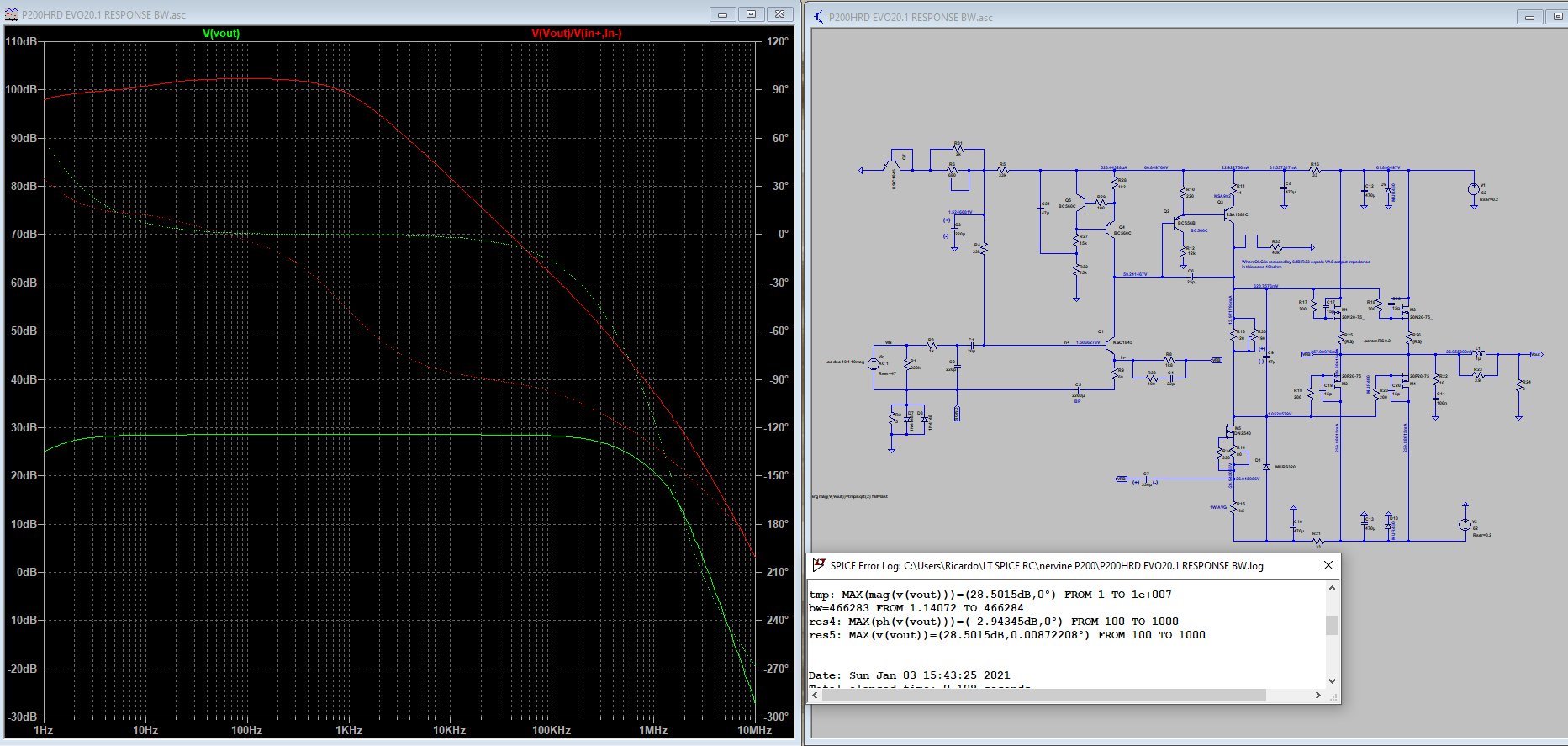The image size is (1568, 746).
Task: Select the R16 33 ohm resistor
Action: pyautogui.click(x=1315, y=170)
